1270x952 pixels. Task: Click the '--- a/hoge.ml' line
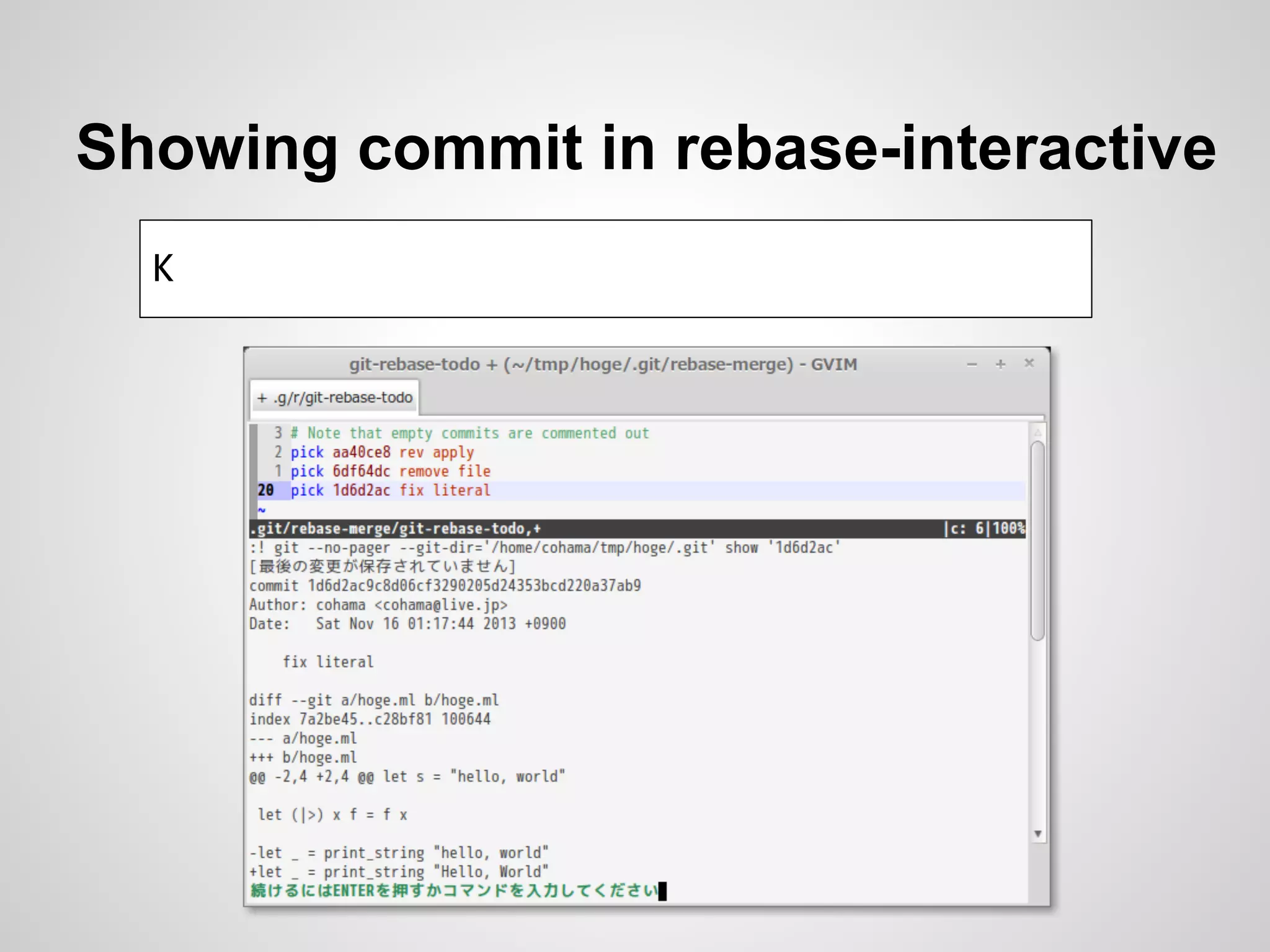303,739
